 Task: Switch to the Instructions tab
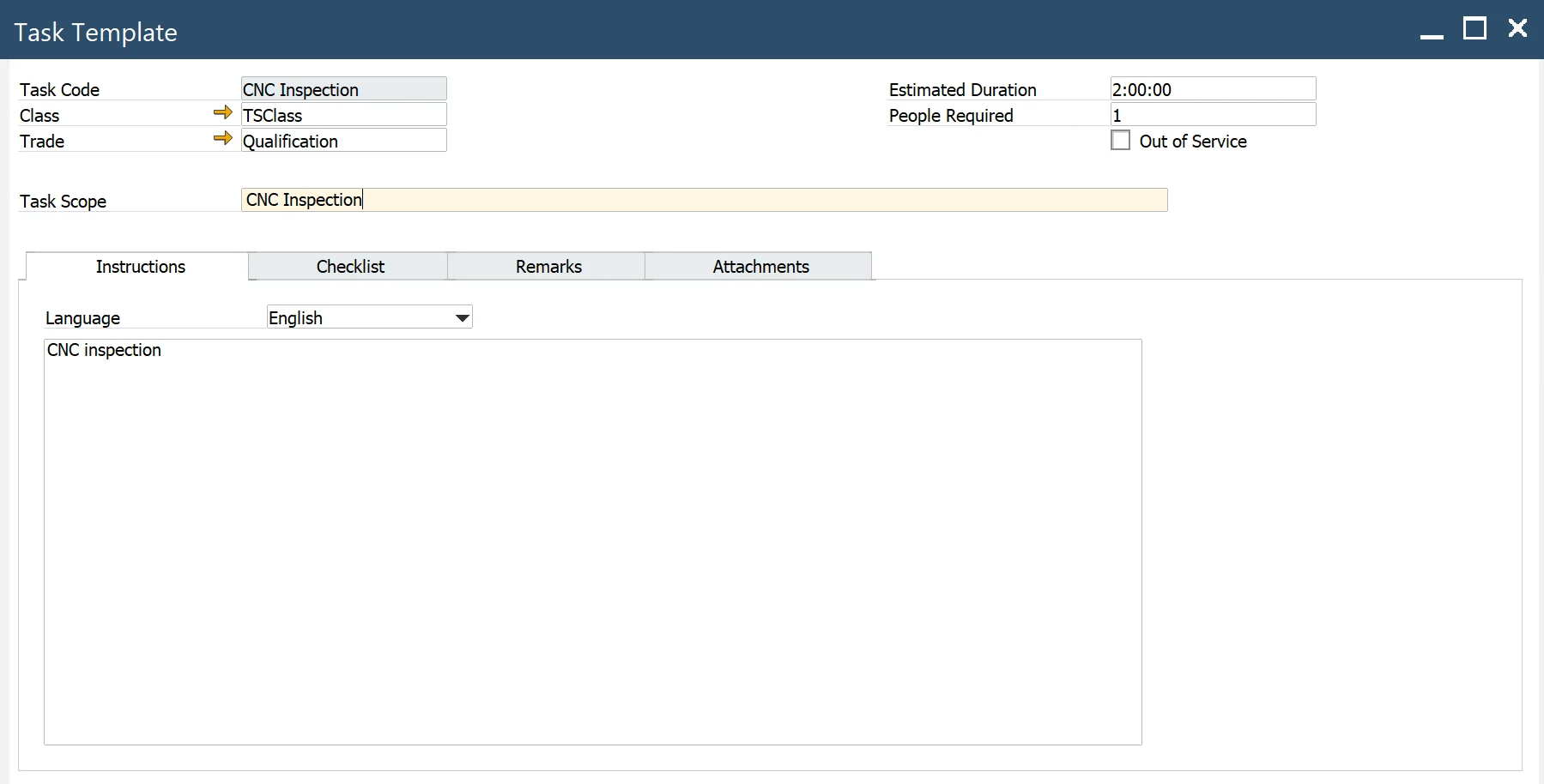click(140, 267)
